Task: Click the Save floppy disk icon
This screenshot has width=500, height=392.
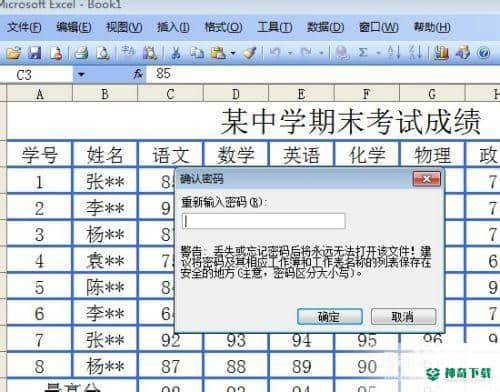Action: coord(35,53)
